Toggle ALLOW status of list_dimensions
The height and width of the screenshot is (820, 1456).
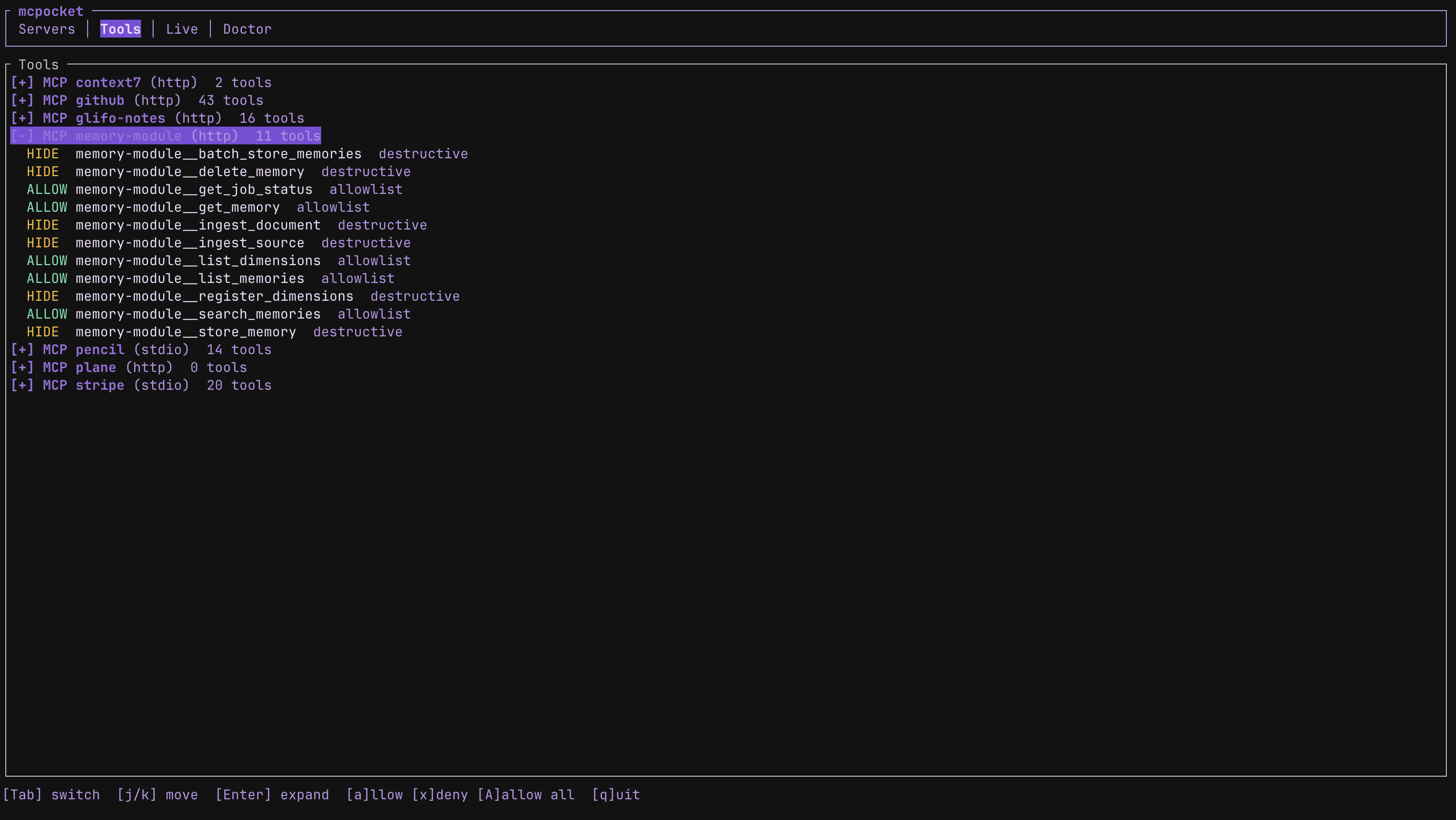pos(47,260)
